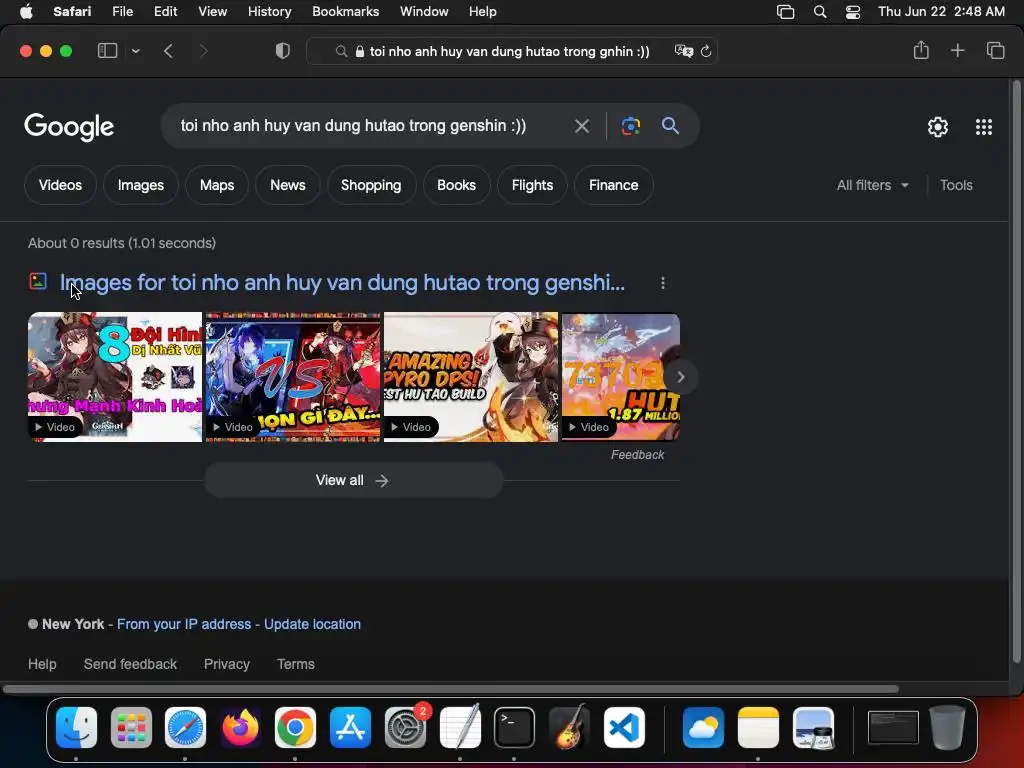Search by image with Google Lens icon
The image size is (1024, 768).
pyautogui.click(x=630, y=126)
